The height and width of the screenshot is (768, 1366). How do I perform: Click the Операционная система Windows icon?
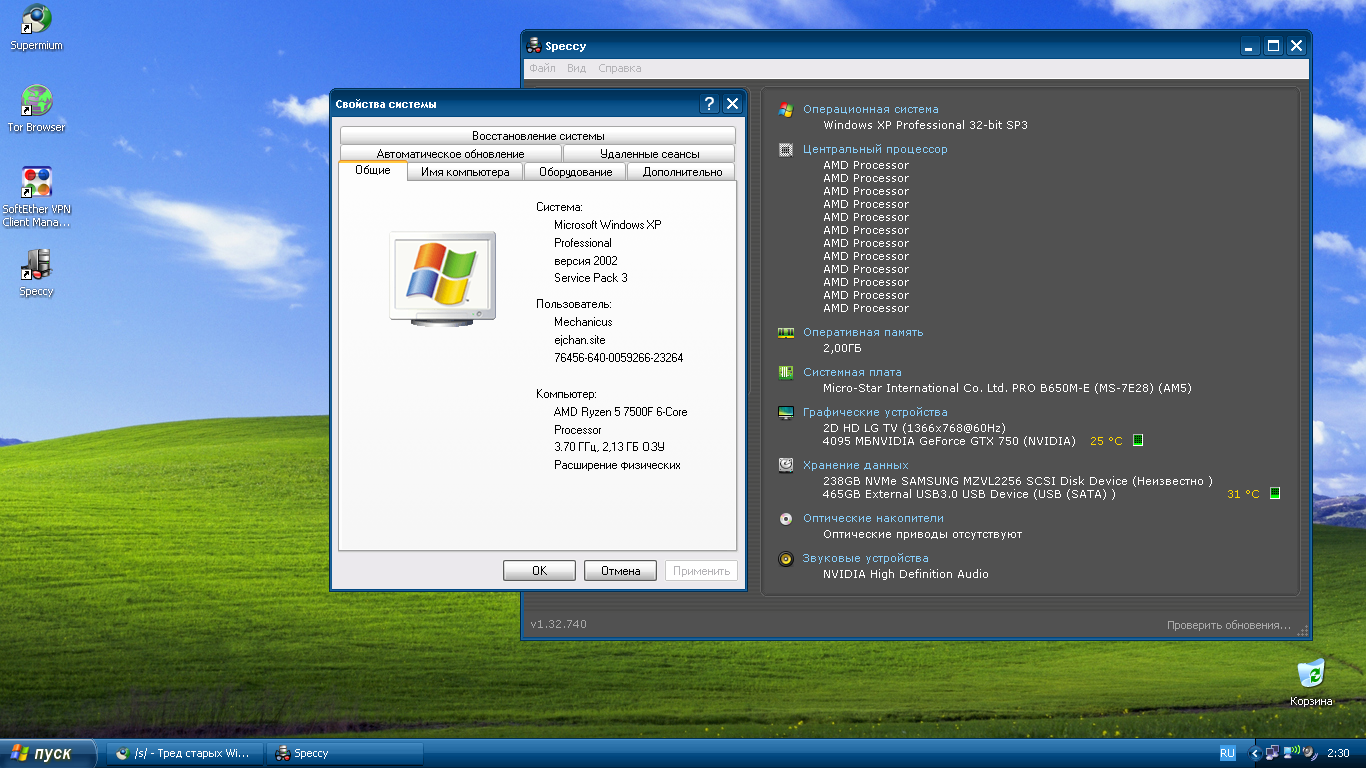(786, 110)
